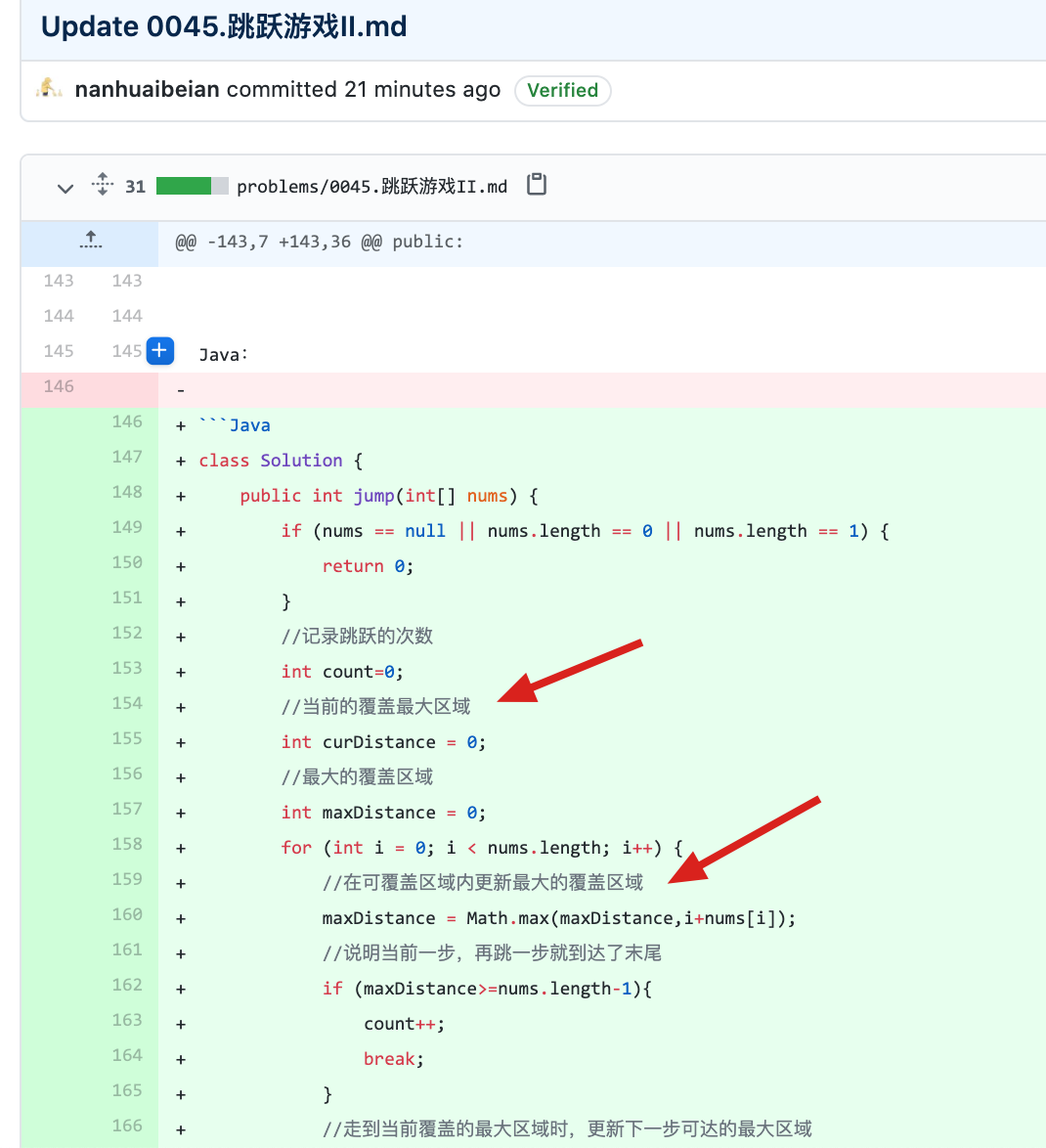Click the 'count++;' code line
This screenshot has height=1148, width=1046.
coord(404,1024)
